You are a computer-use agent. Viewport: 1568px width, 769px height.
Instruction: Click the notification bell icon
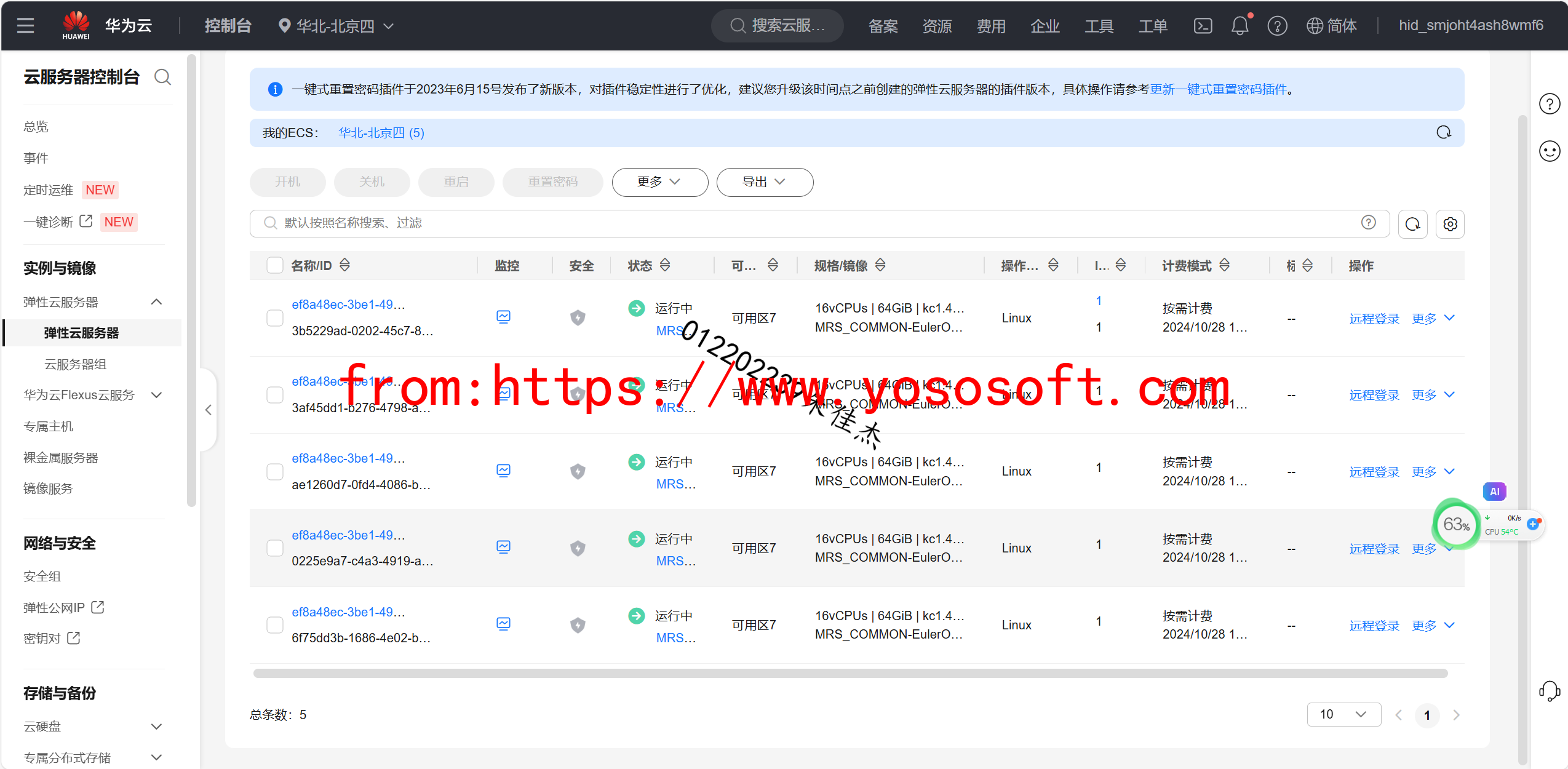tap(1240, 26)
